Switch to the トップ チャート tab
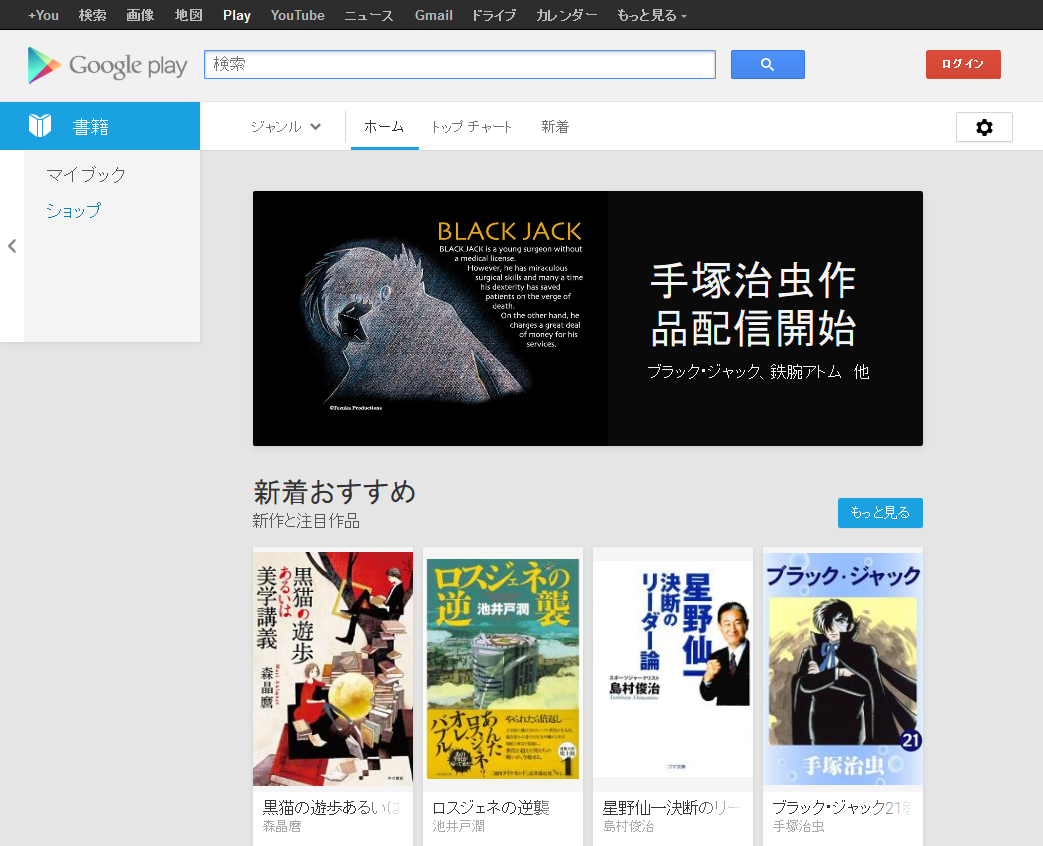The height and width of the screenshot is (846, 1043). click(x=472, y=126)
